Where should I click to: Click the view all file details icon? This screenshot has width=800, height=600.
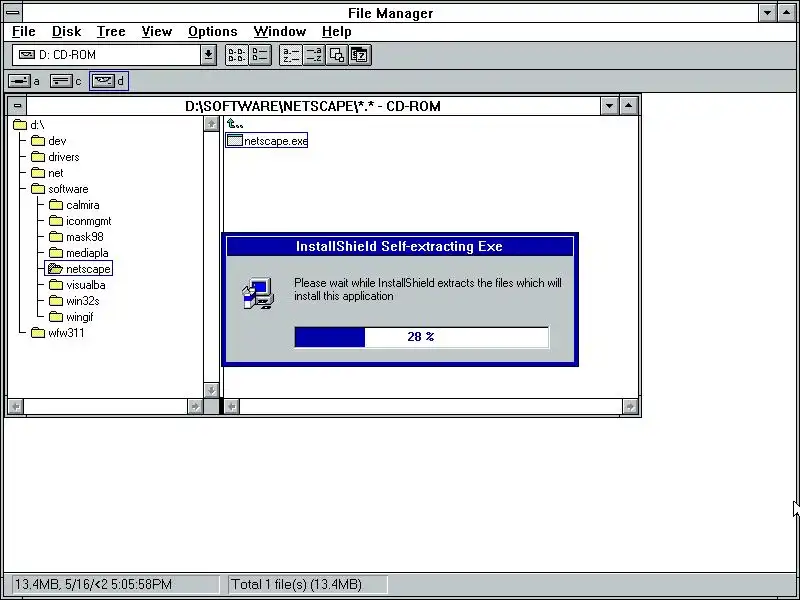(x=260, y=55)
